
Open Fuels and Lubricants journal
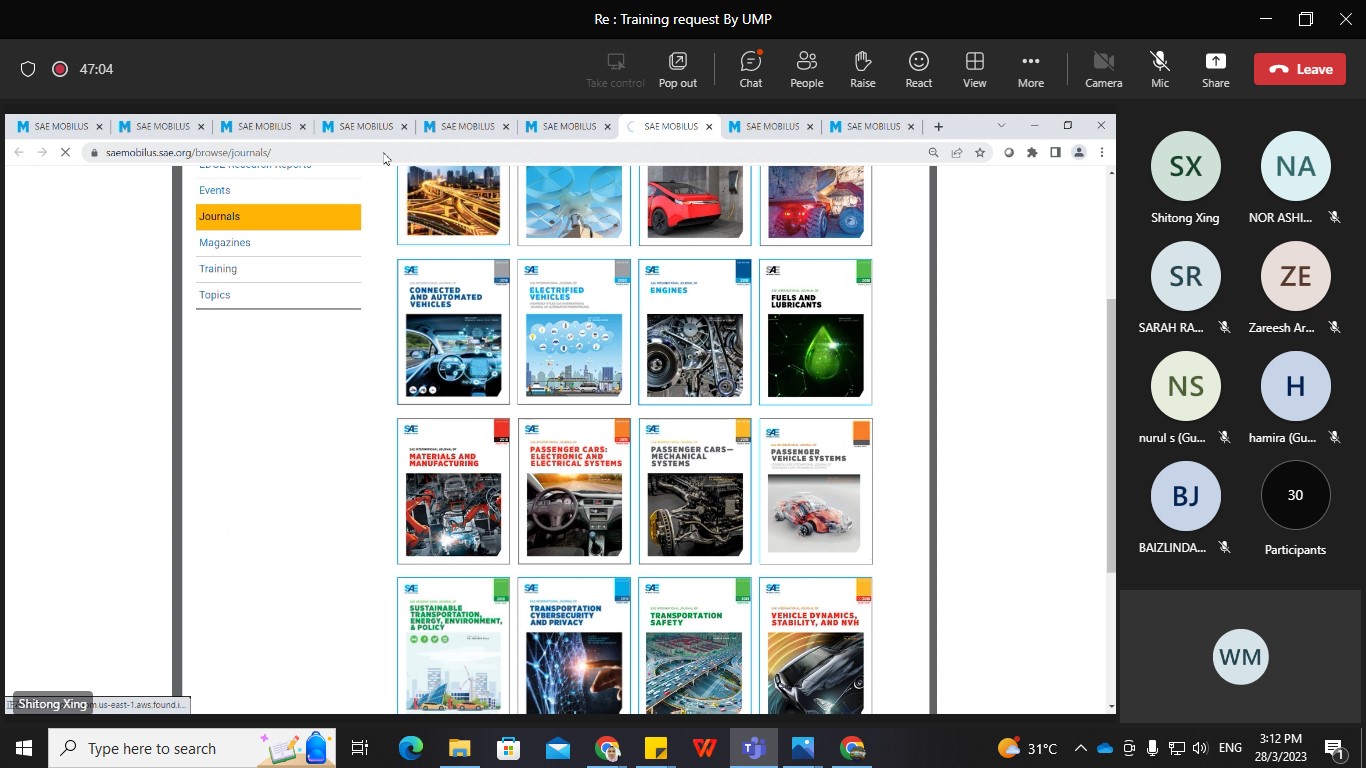click(816, 332)
